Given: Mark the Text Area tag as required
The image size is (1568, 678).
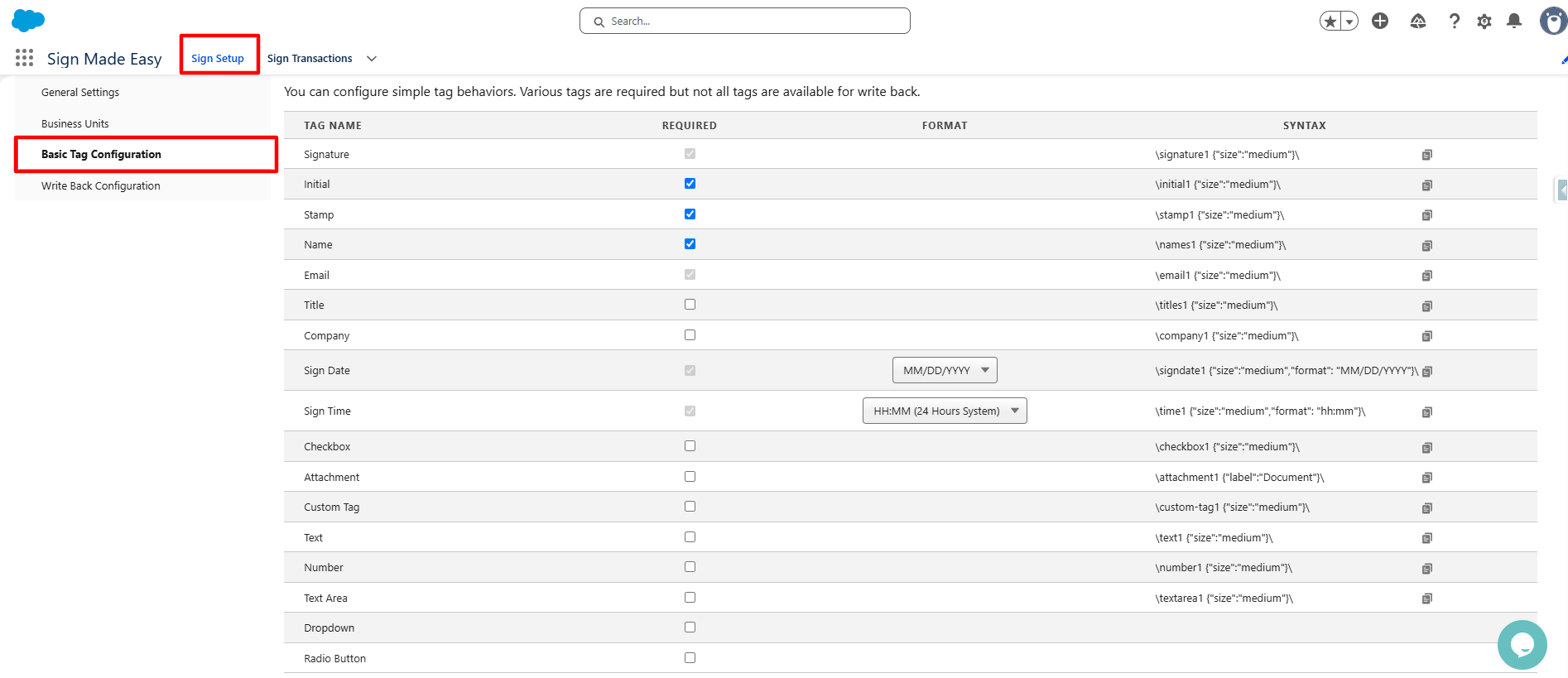Looking at the screenshot, I should tap(690, 598).
